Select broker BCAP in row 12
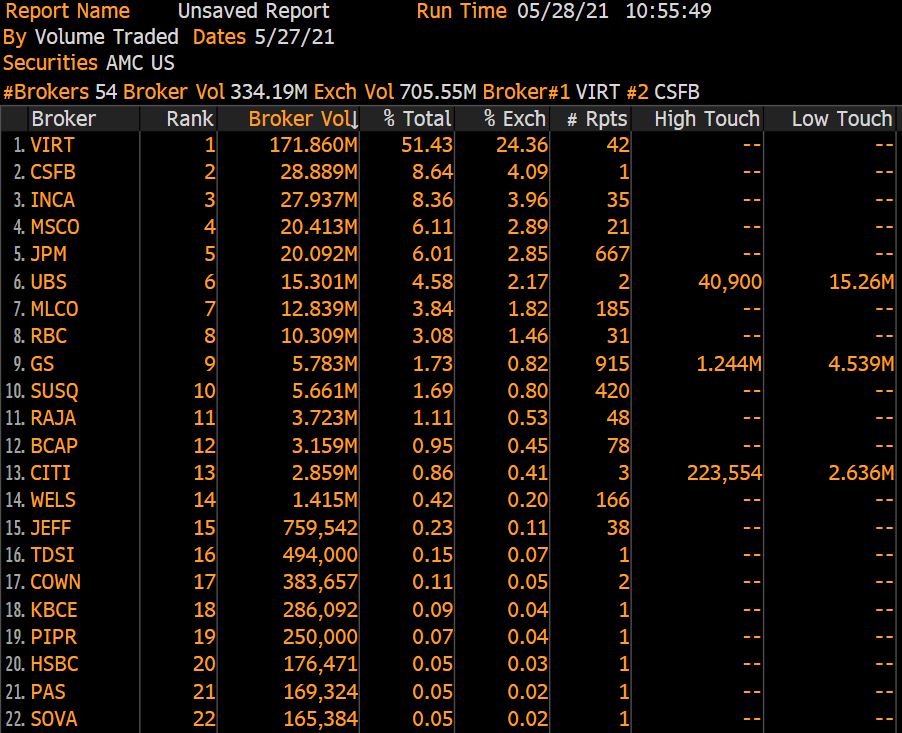Screen dimensions: 902x733 tap(54, 445)
